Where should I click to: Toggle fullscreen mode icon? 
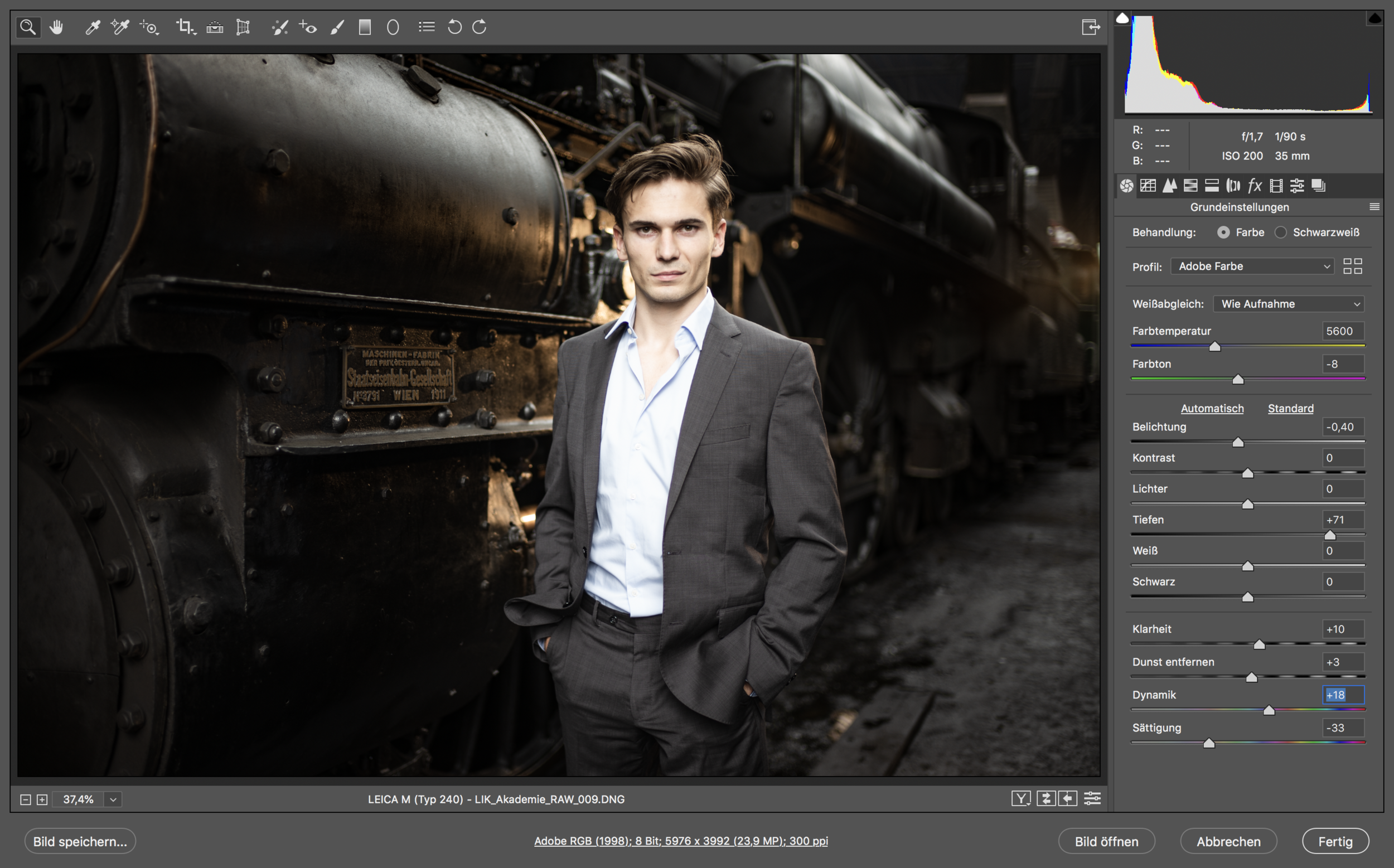(1090, 27)
